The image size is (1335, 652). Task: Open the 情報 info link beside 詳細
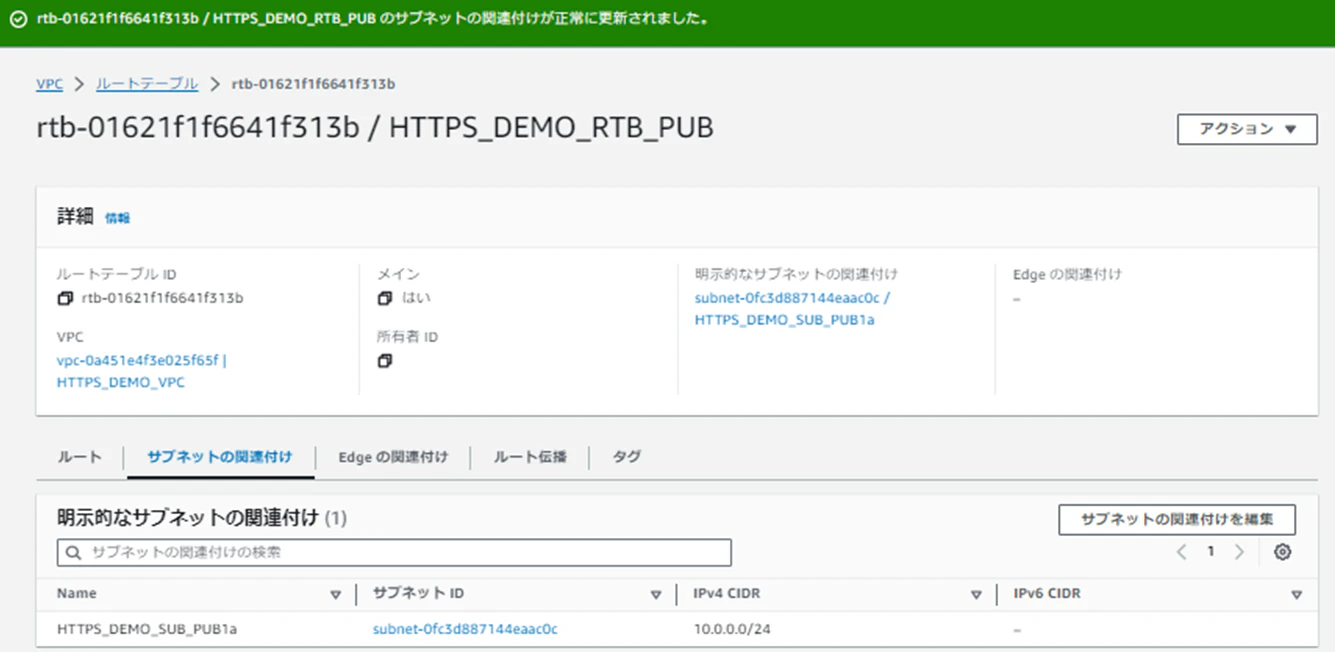118,218
